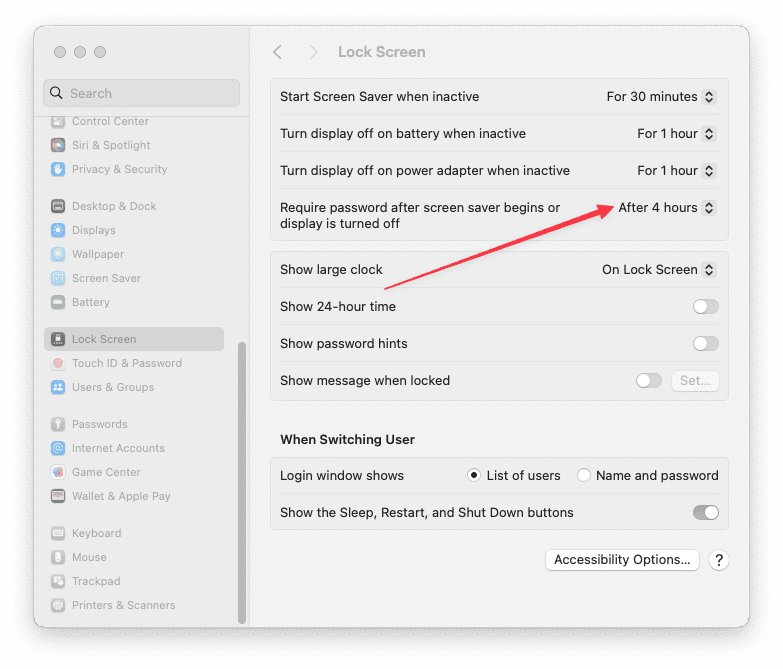Viewport: 783px width, 669px height.
Task: Open Printers & Scanners label
Action: pyautogui.click(x=123, y=605)
